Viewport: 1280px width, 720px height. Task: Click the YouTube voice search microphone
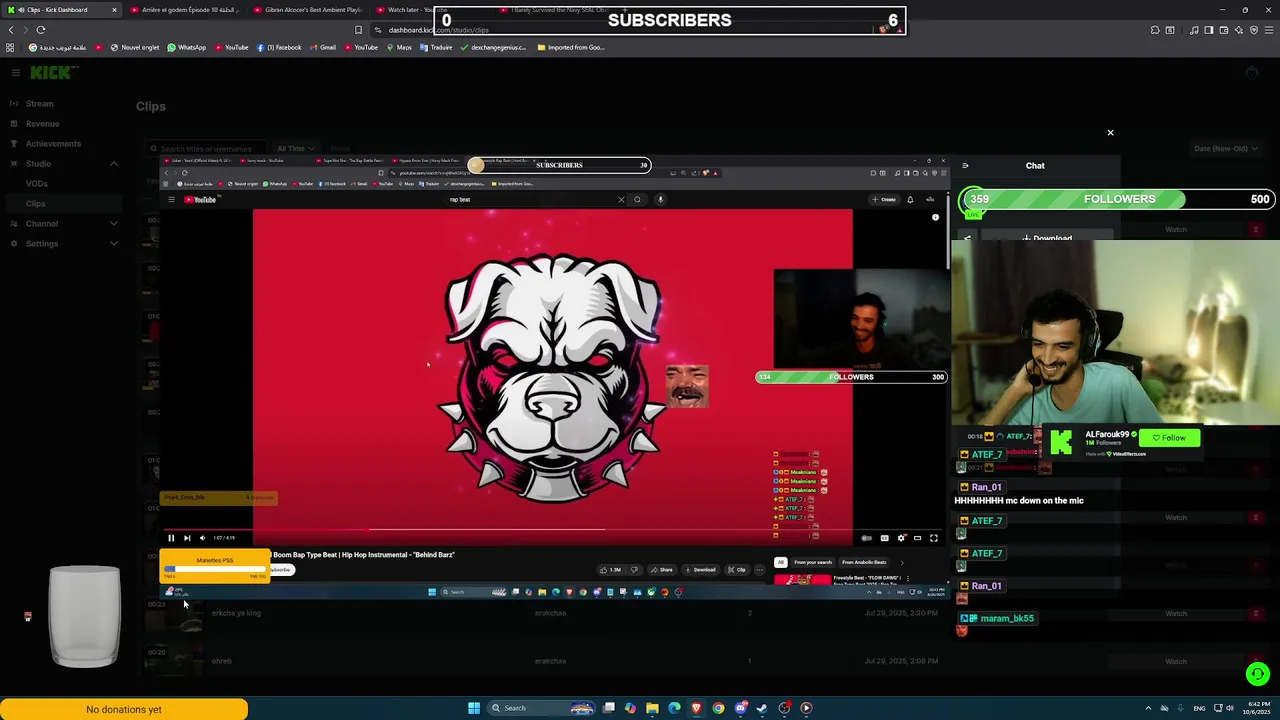coord(660,200)
